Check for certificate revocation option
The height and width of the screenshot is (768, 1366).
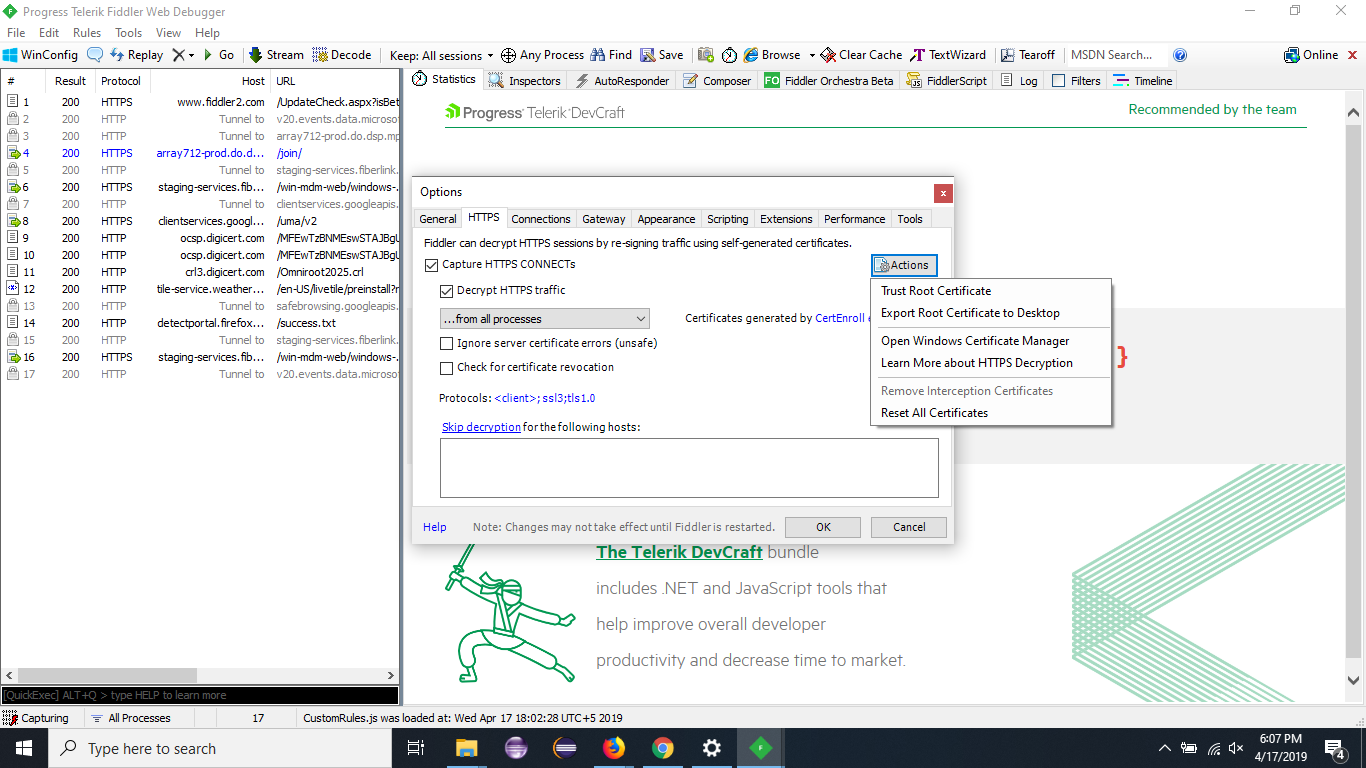tap(446, 367)
